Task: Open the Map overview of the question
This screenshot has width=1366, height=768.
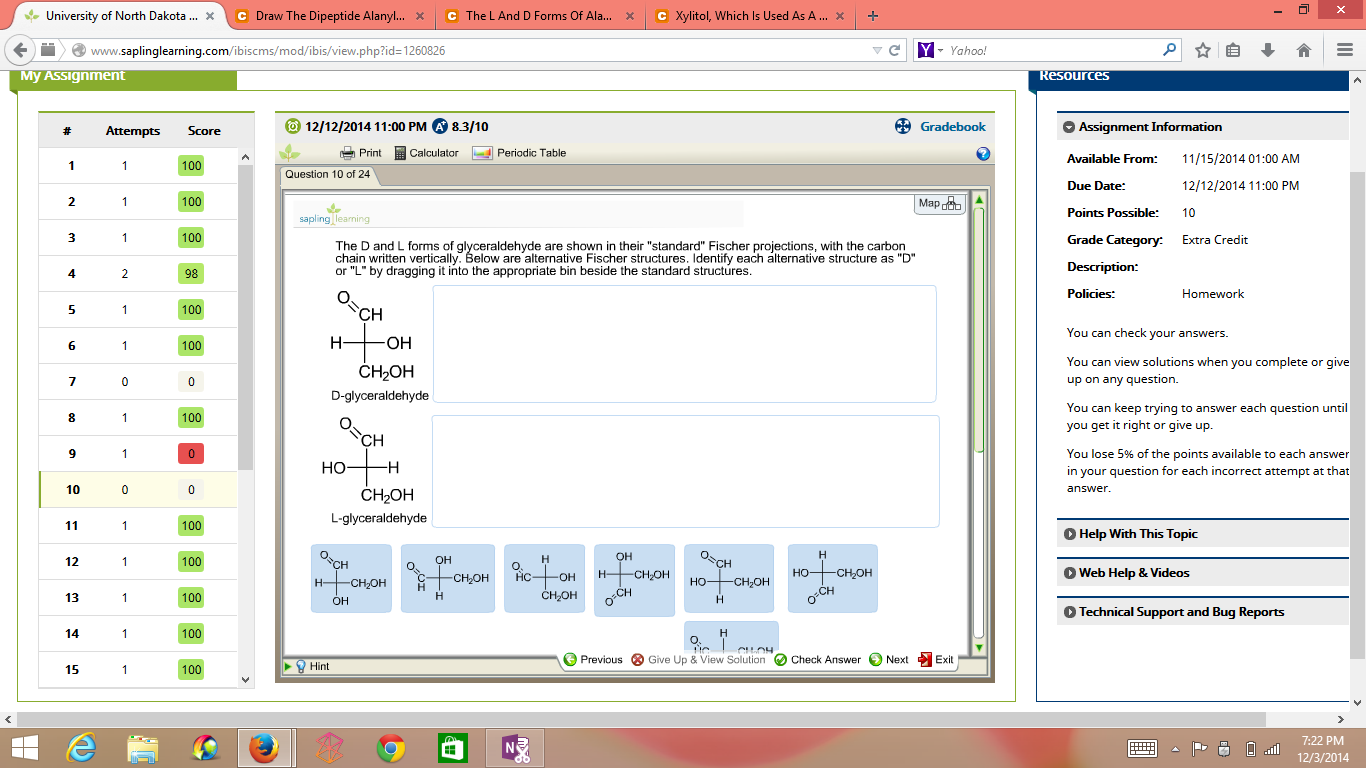Action: click(938, 201)
